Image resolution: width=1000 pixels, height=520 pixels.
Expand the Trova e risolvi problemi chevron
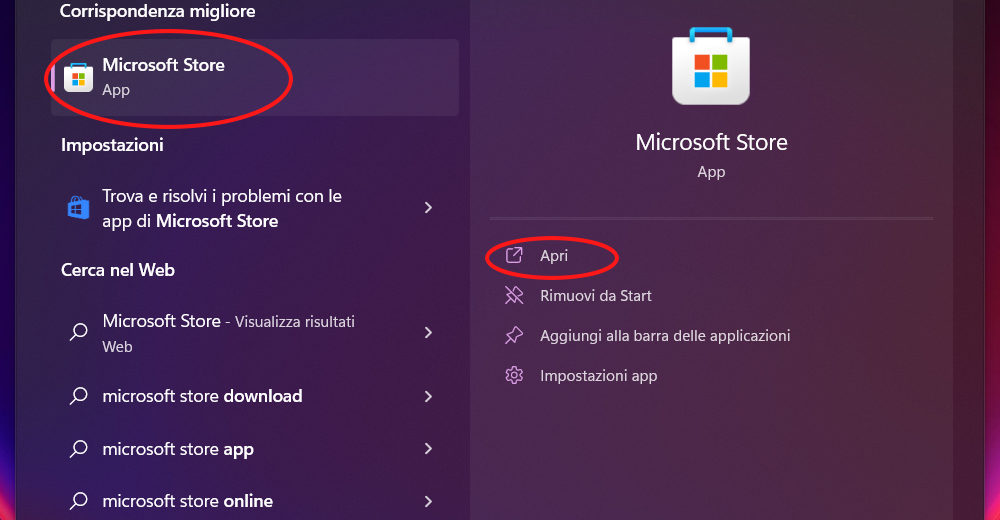pyautogui.click(x=428, y=208)
